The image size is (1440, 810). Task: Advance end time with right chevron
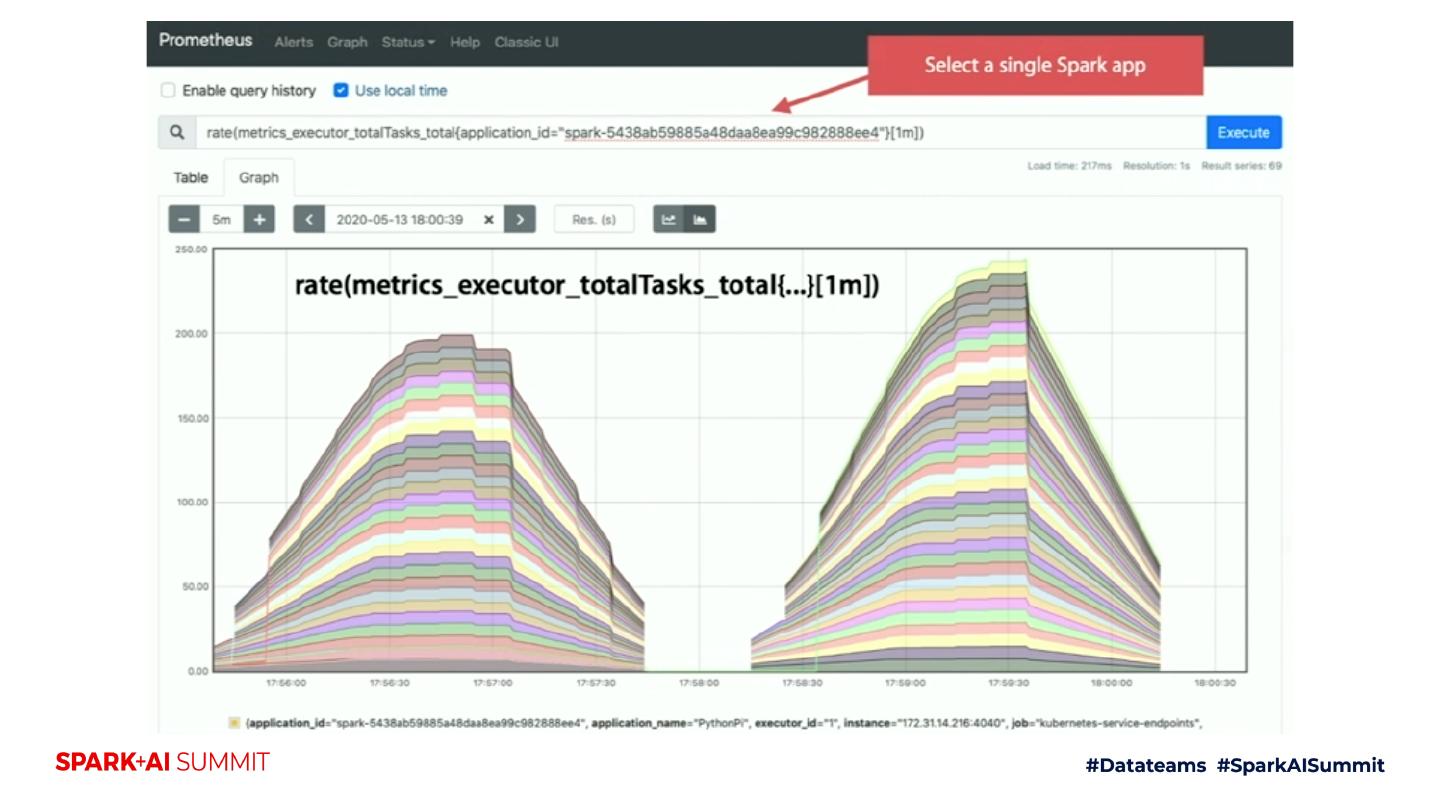(x=520, y=219)
